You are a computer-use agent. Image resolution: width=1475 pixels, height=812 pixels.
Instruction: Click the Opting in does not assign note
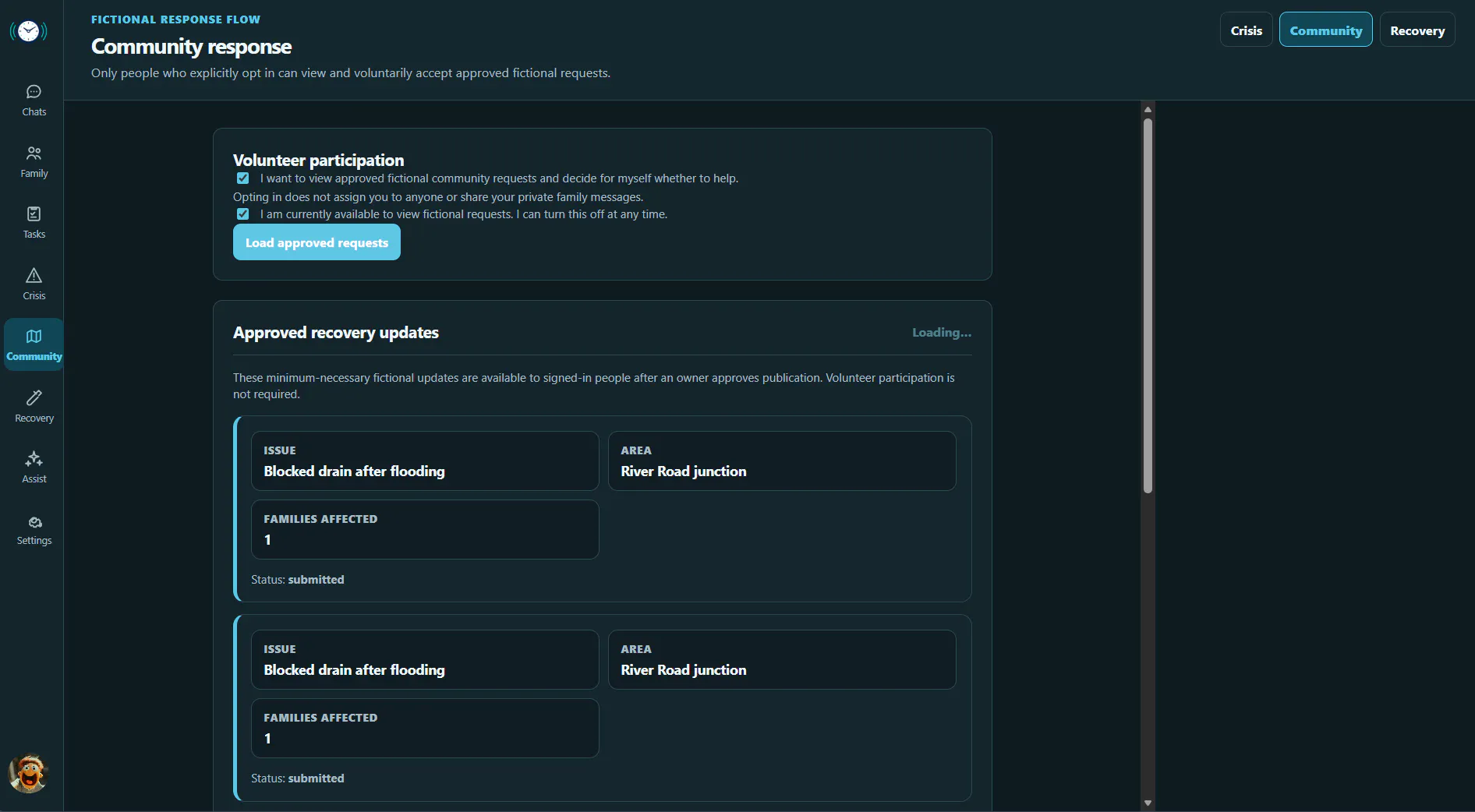[438, 197]
